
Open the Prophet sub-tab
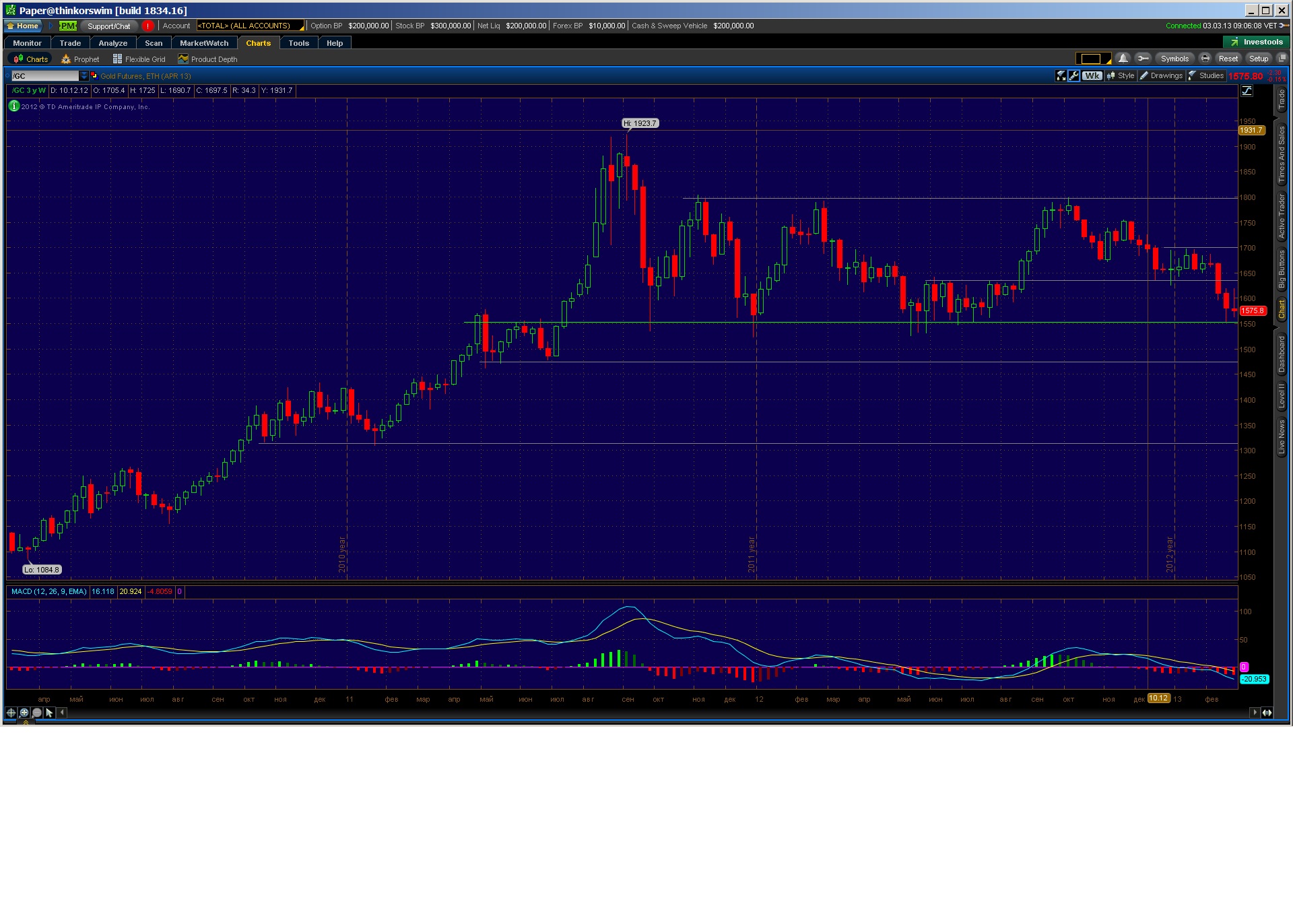click(x=80, y=59)
